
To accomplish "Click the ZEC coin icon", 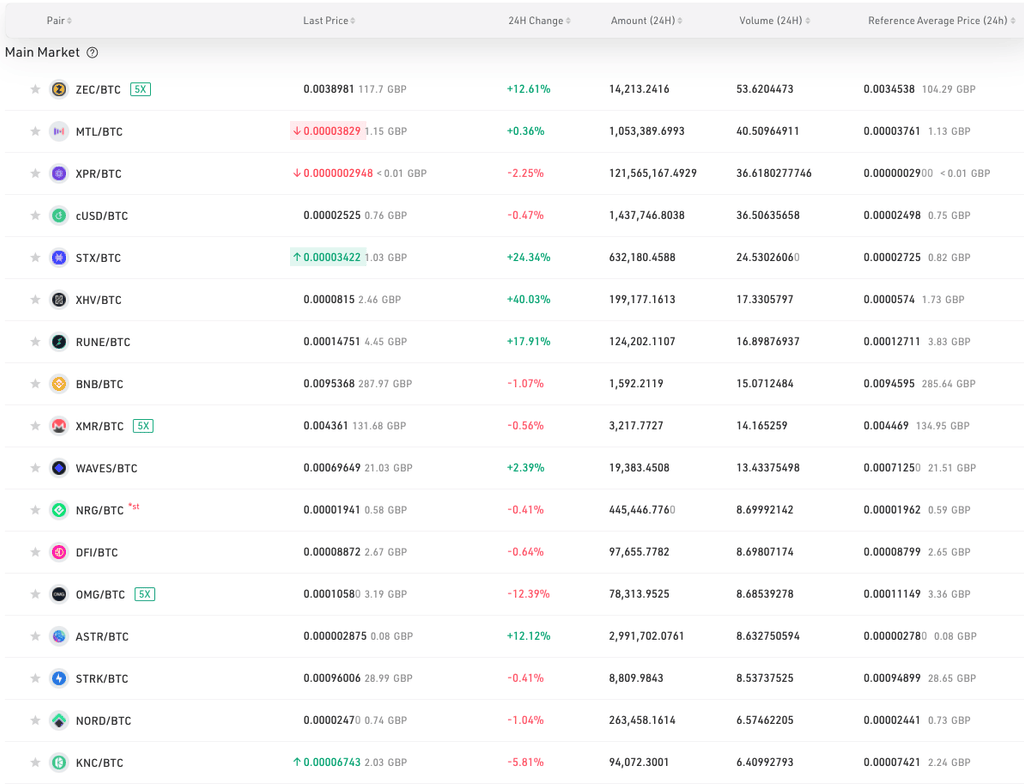I will point(59,90).
